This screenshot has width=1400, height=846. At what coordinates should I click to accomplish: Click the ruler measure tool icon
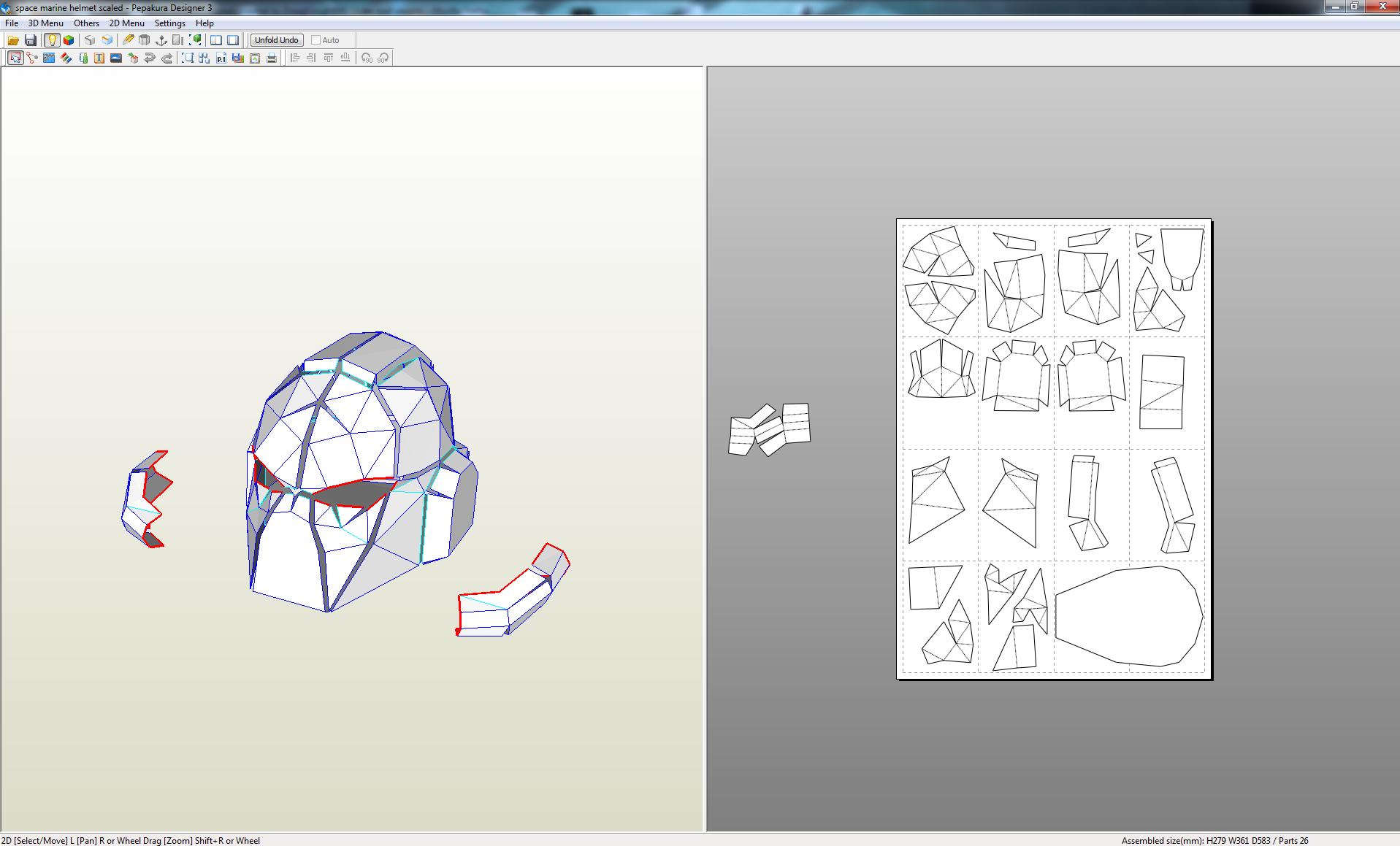tap(83, 58)
